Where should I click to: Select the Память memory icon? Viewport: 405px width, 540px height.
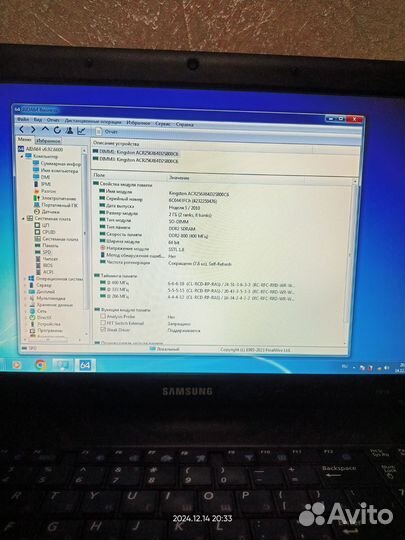click(x=38, y=245)
